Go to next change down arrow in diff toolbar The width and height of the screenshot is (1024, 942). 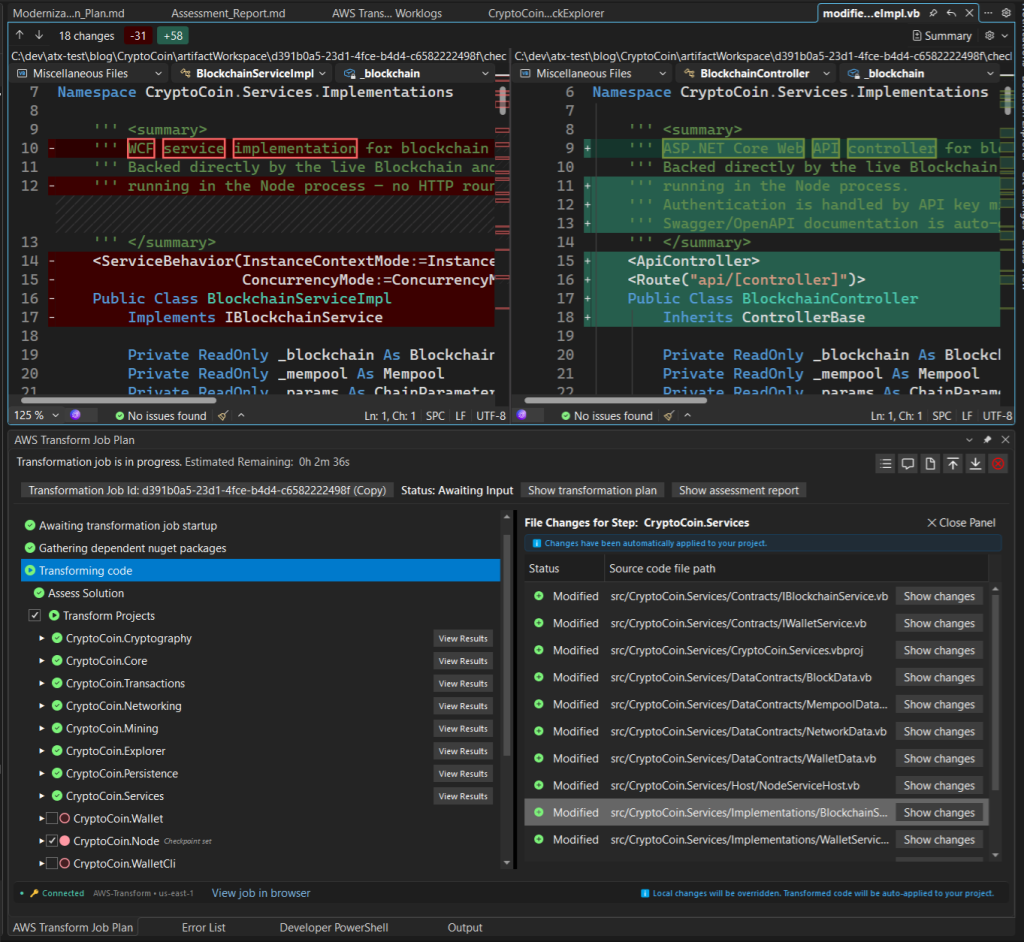point(39,35)
